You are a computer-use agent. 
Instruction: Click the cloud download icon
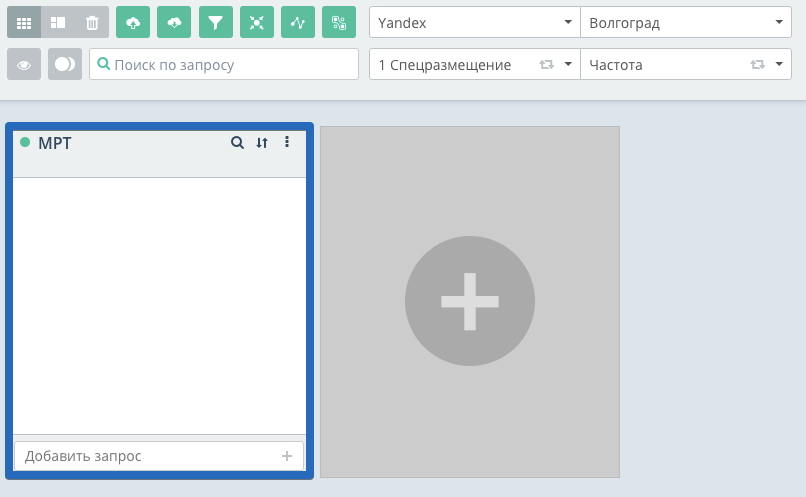tap(174, 22)
